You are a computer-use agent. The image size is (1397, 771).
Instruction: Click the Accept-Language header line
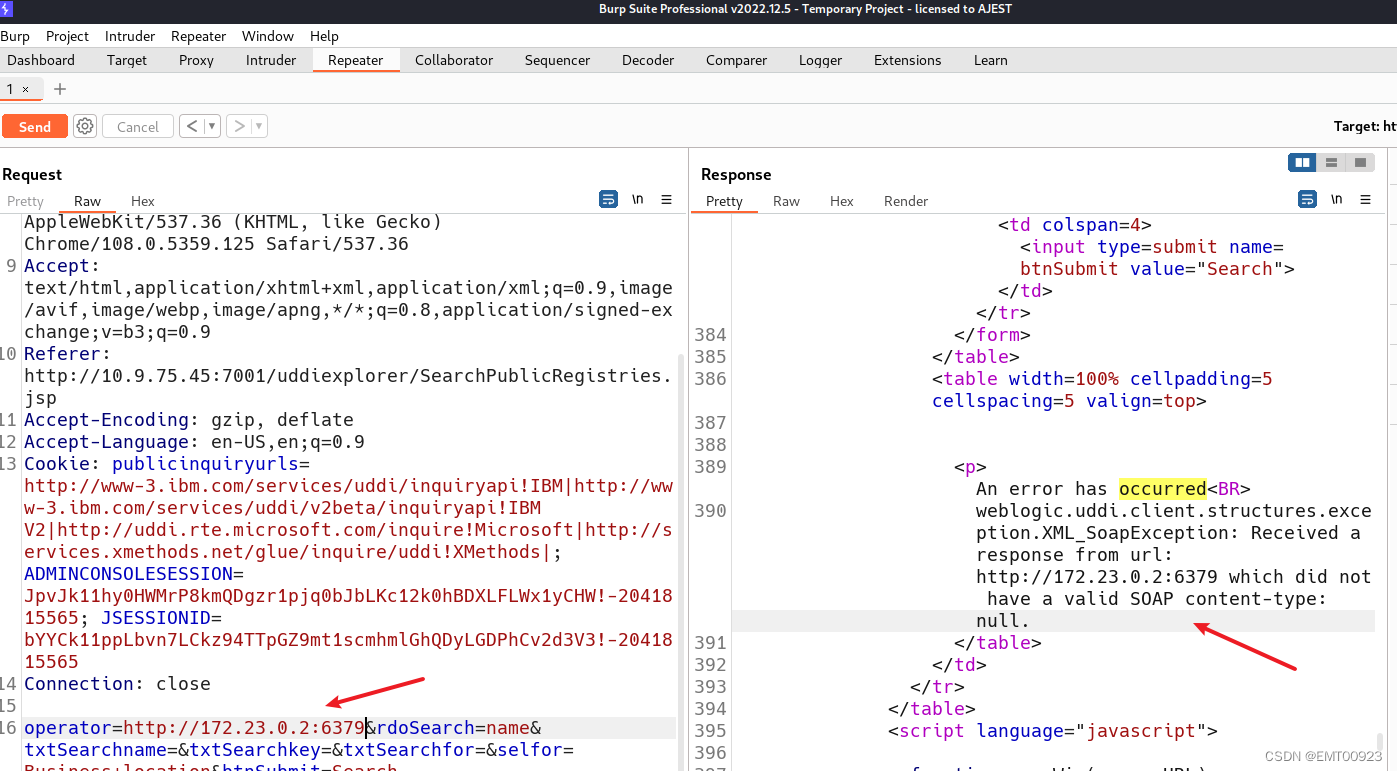[194, 442]
